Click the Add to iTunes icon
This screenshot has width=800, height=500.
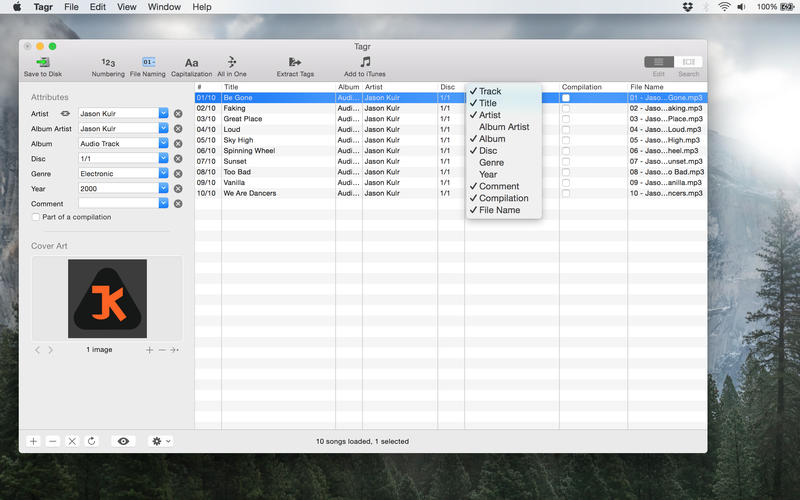365,62
